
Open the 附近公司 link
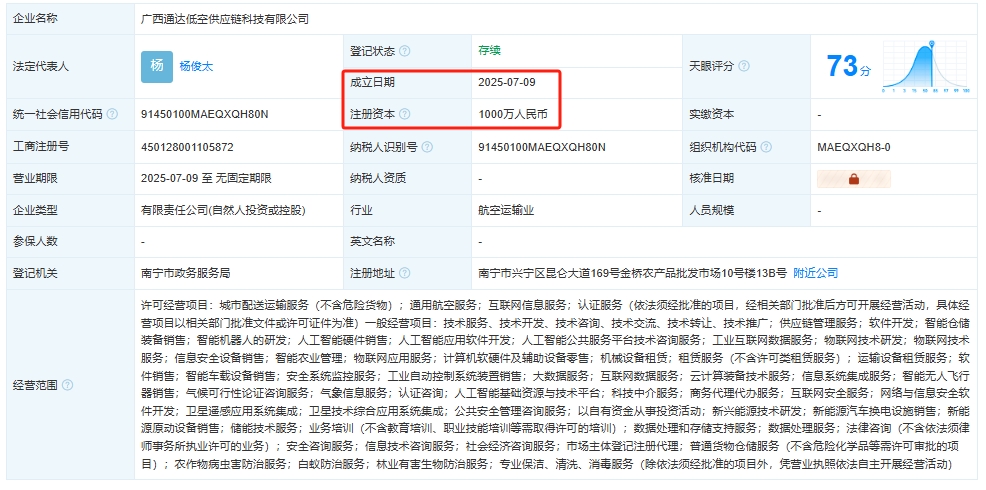click(x=816, y=274)
